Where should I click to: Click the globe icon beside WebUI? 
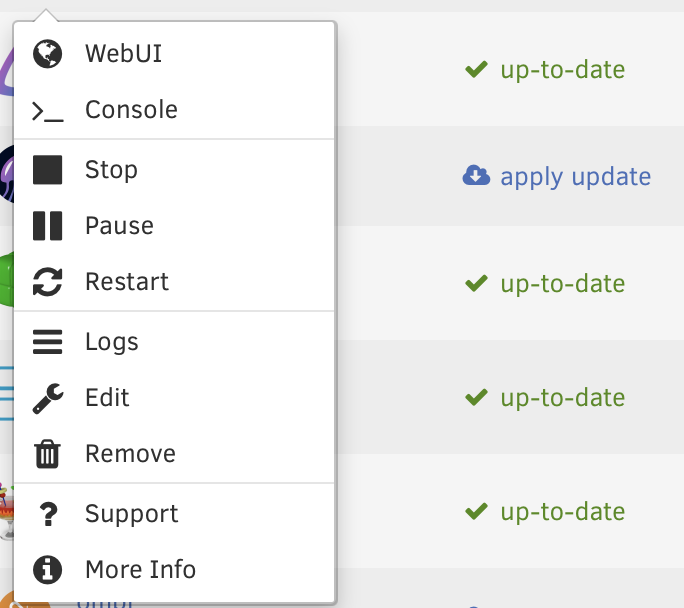(48, 54)
